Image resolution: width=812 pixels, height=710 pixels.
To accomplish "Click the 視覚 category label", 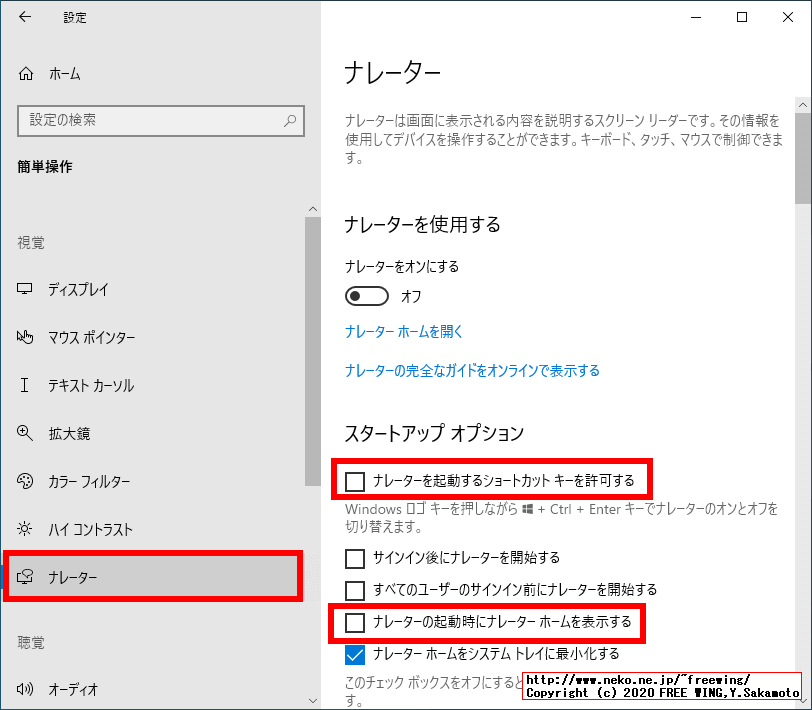I will (31, 242).
